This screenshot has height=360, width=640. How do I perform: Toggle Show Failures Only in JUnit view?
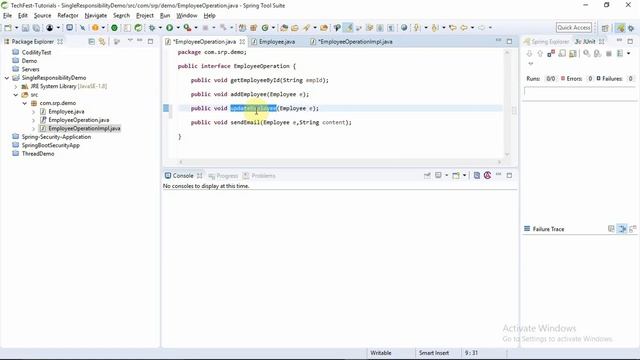[551, 53]
